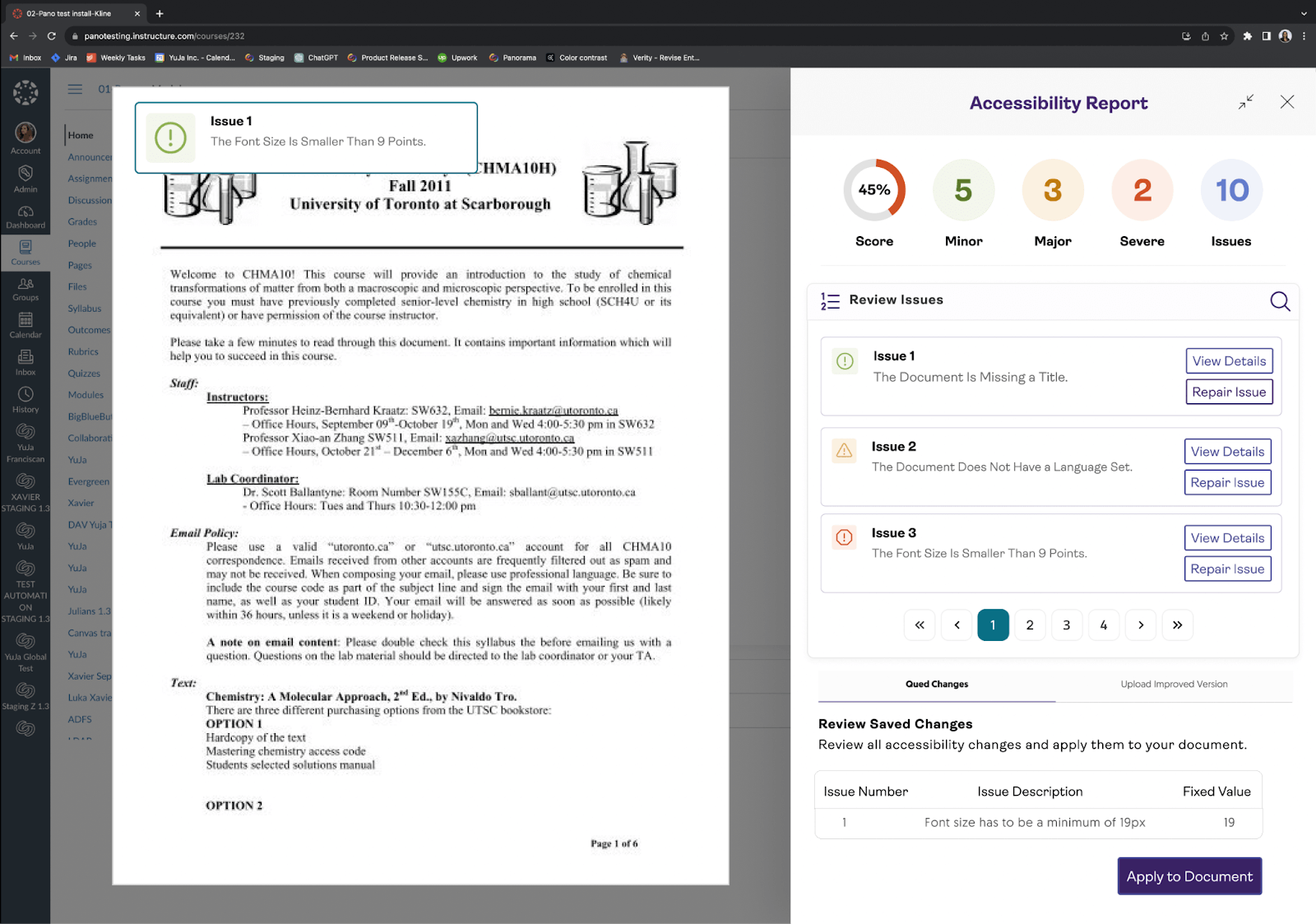Open the Calendar icon
Viewport: 1316px width, 924px height.
[25, 319]
